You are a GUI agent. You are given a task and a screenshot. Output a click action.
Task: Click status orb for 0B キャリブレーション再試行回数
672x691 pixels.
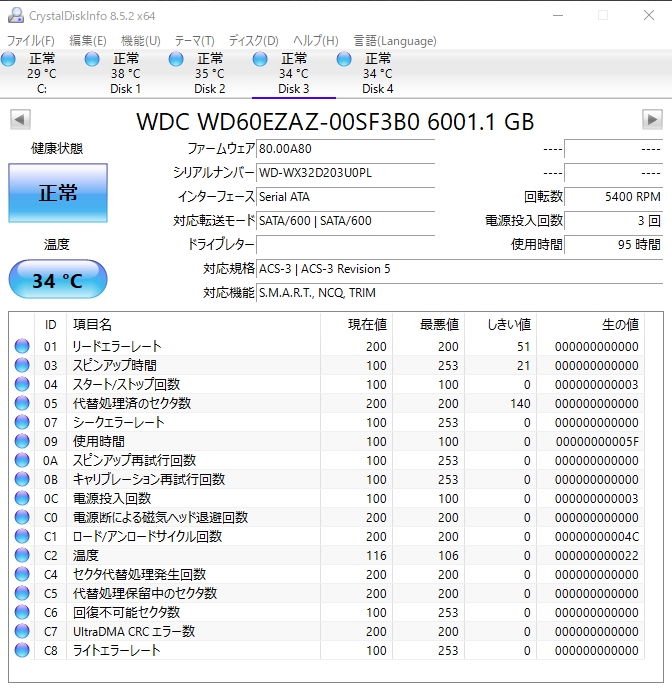22,479
